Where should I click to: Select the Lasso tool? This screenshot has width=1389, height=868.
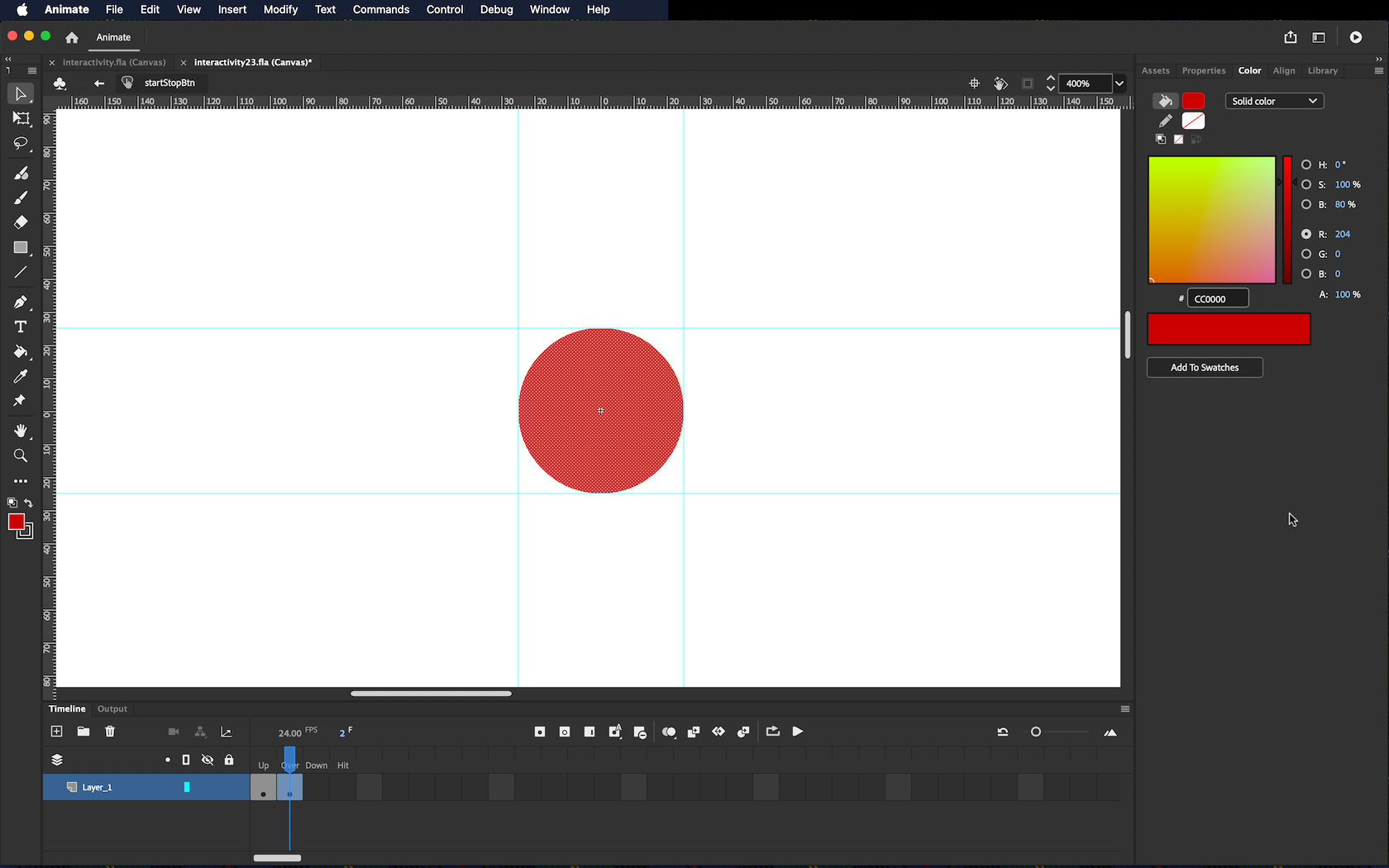[x=21, y=144]
